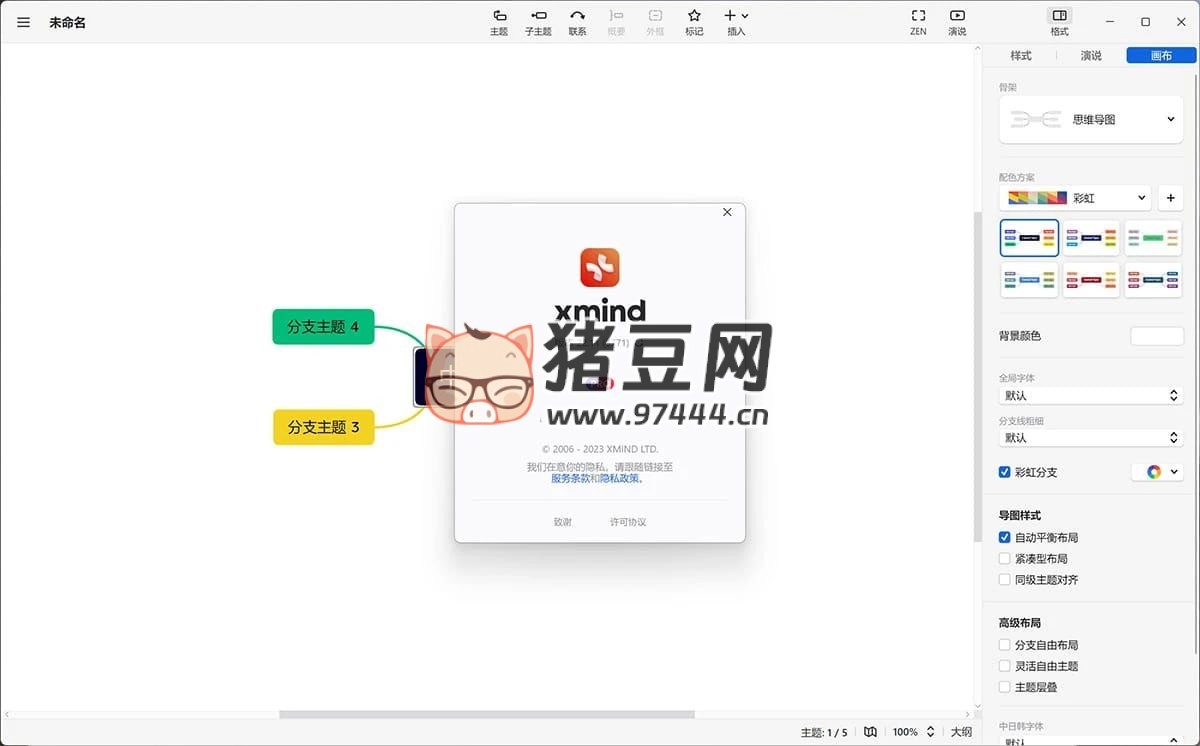Open the 彩虹 color scheme dropdown
This screenshot has width=1200, height=746.
click(x=1075, y=198)
